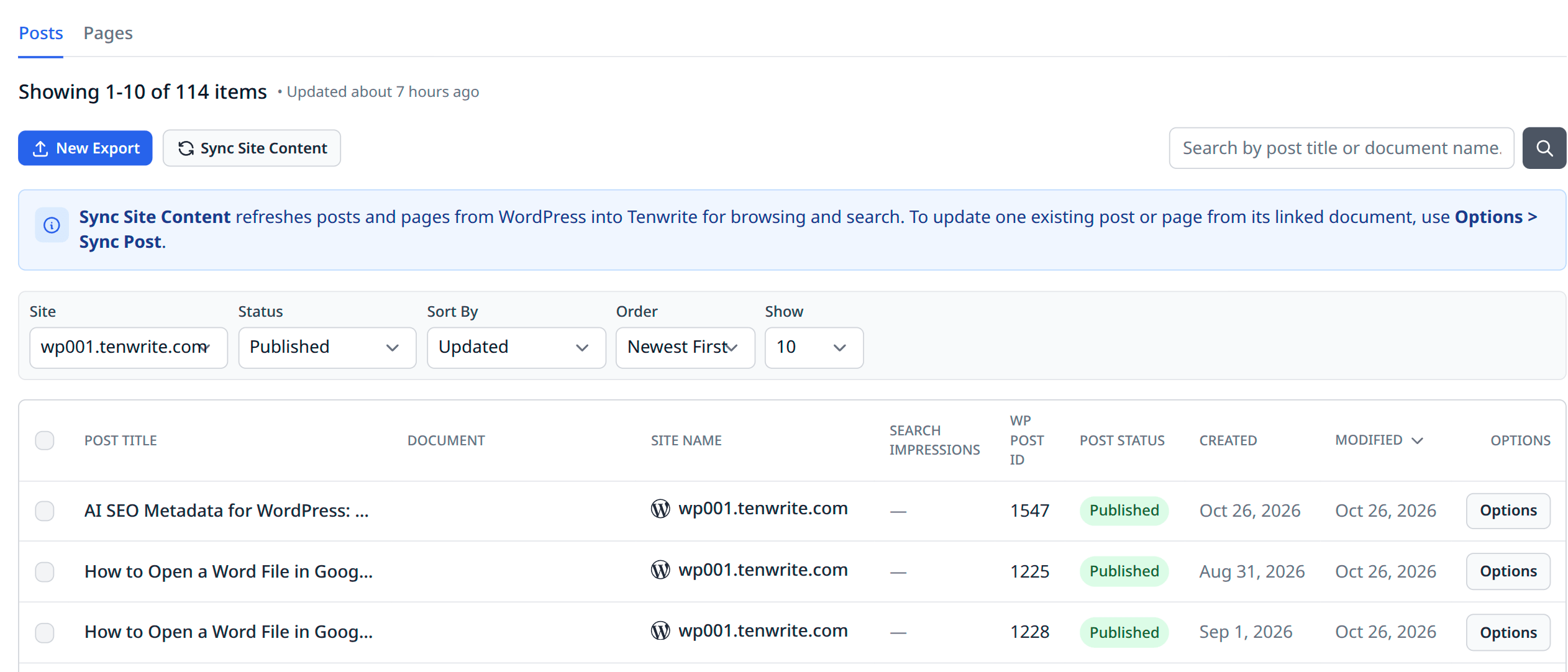1568x672 pixels.
Task: Click the POST TITLE column header
Action: point(121,440)
